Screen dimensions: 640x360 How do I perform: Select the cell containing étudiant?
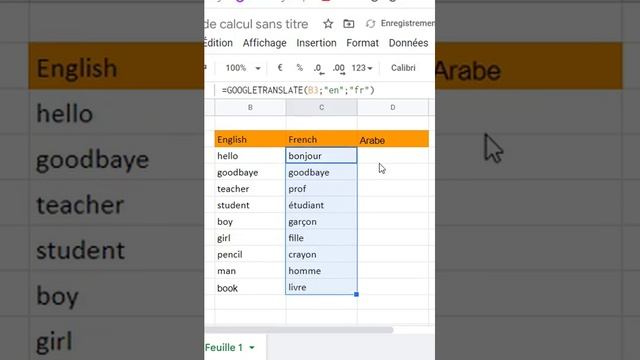coord(322,205)
